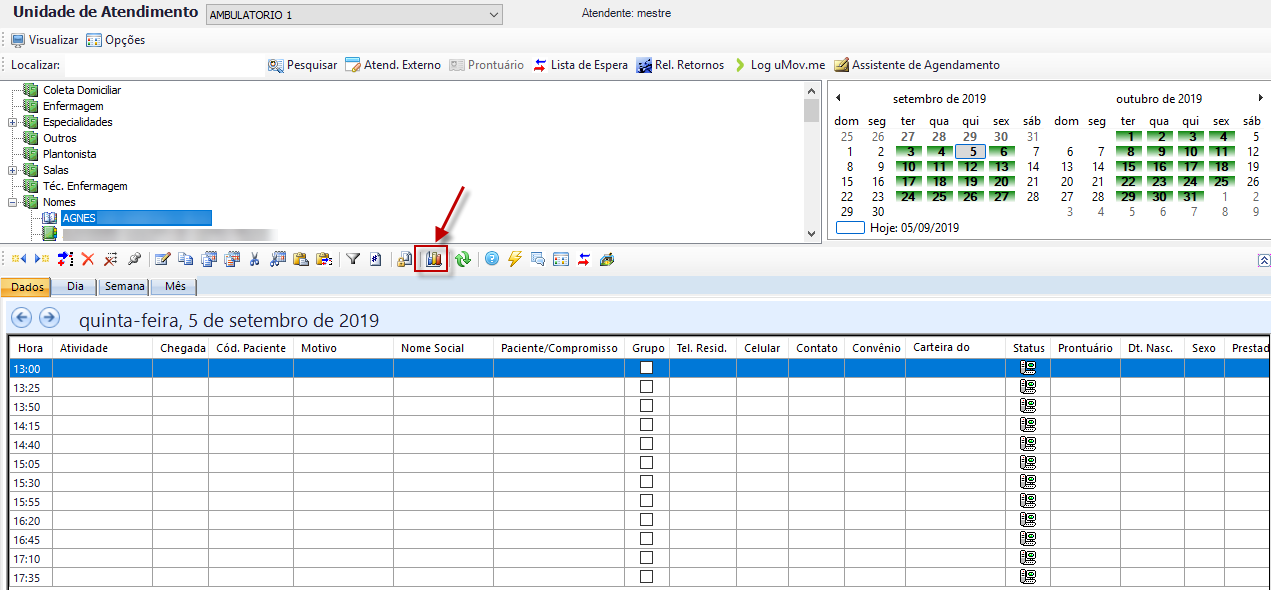Select October 15 in the calendar

coord(1129,167)
